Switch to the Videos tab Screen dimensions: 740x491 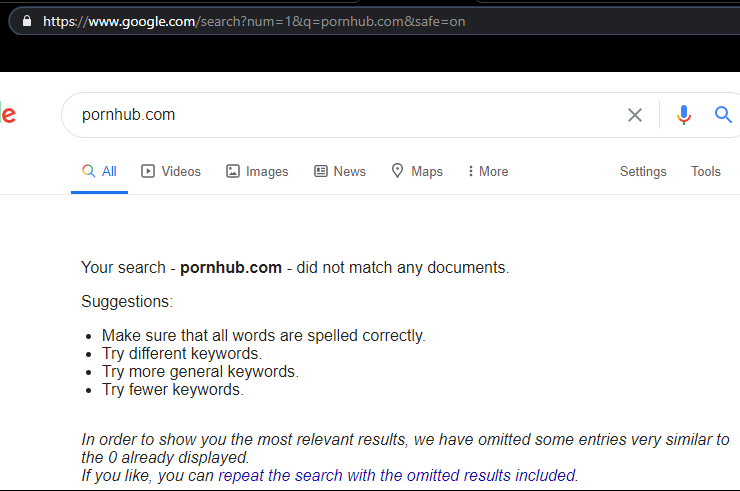[x=171, y=171]
